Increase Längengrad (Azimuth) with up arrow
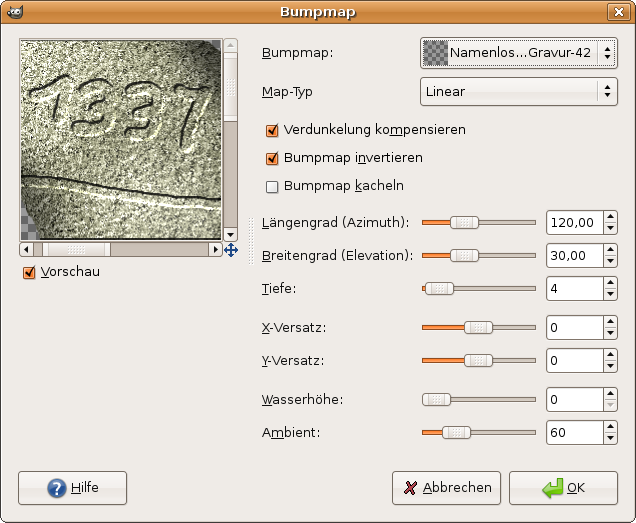636x523 pixels. 610,217
